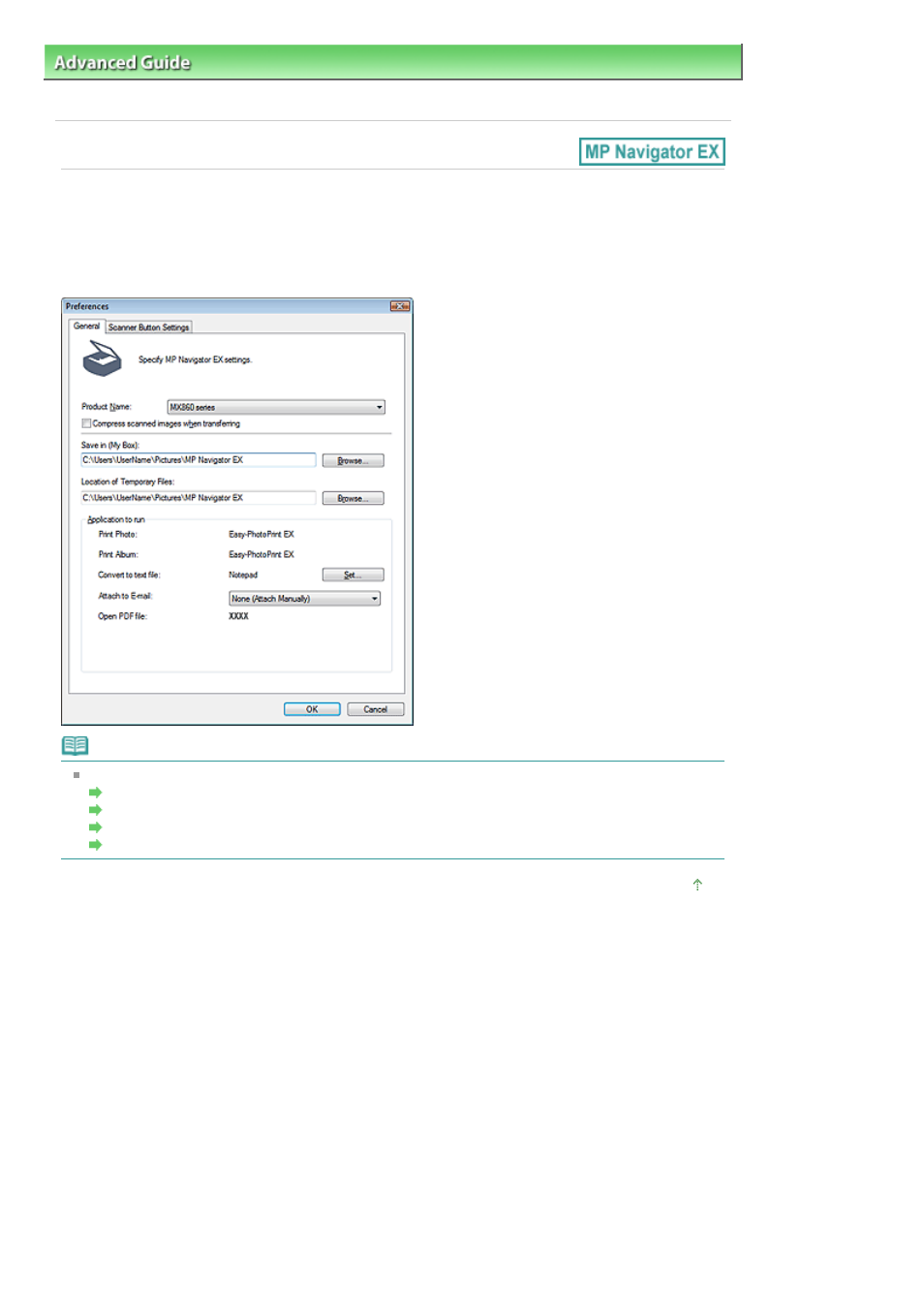Close the Preferences dialog
The width and height of the screenshot is (924, 1308).
[400, 306]
